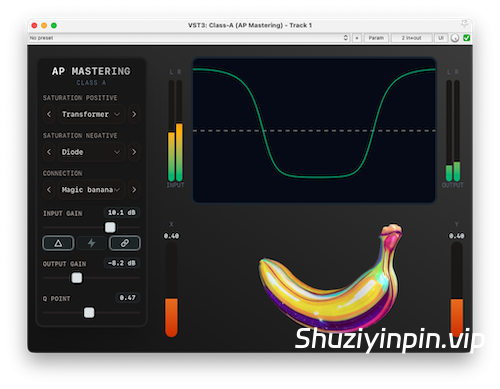
Task: Toggle the triangle button
Action: (58, 243)
